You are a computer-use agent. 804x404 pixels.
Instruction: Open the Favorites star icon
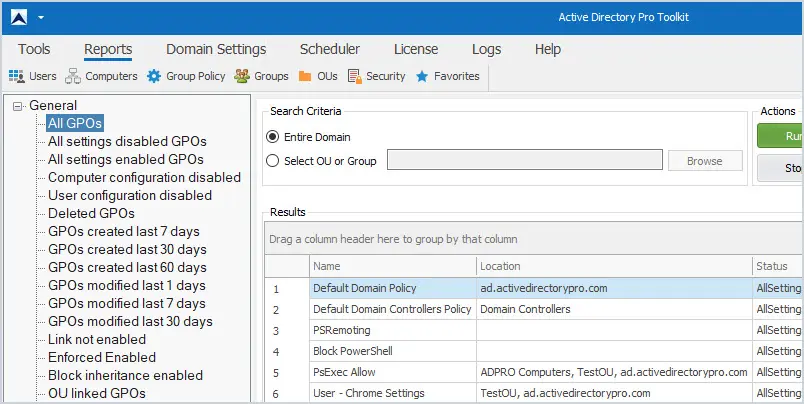(x=422, y=76)
